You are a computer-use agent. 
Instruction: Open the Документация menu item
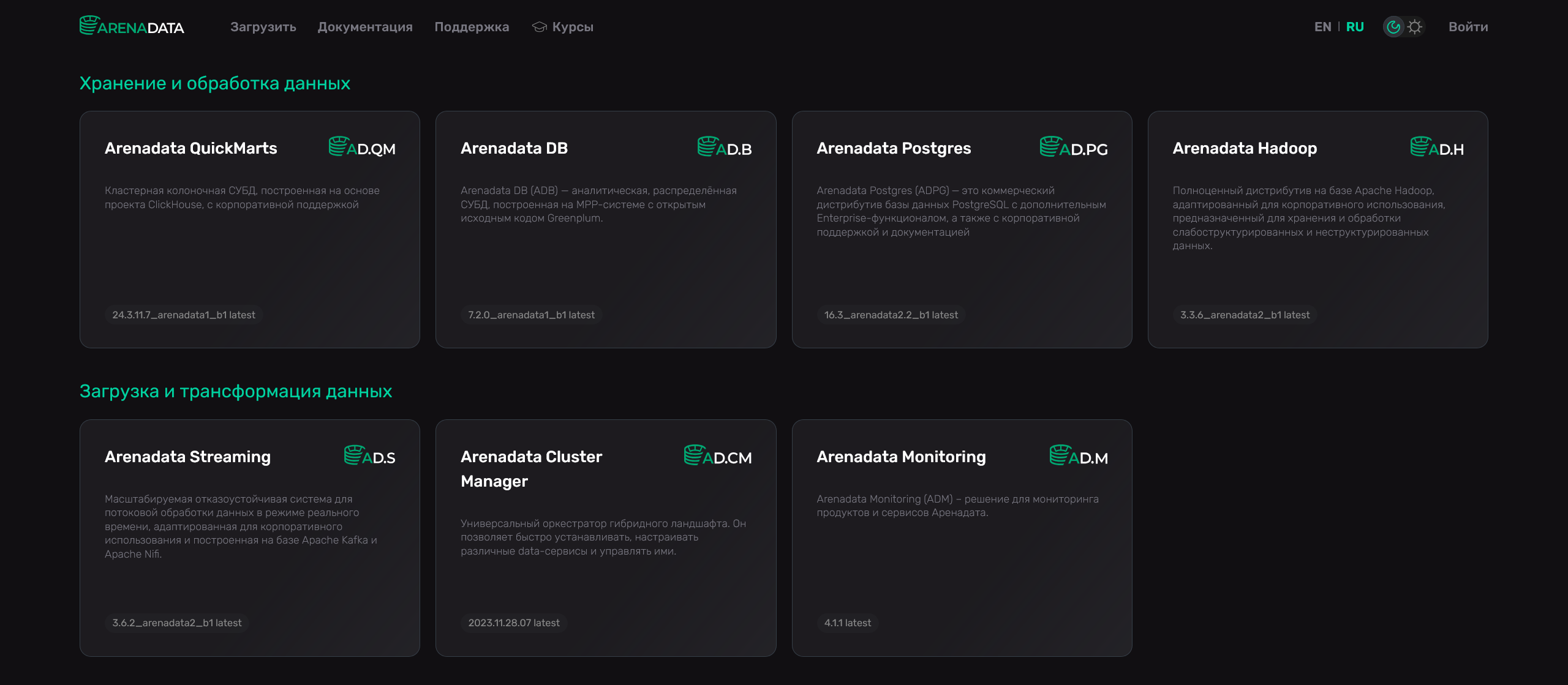(x=365, y=27)
